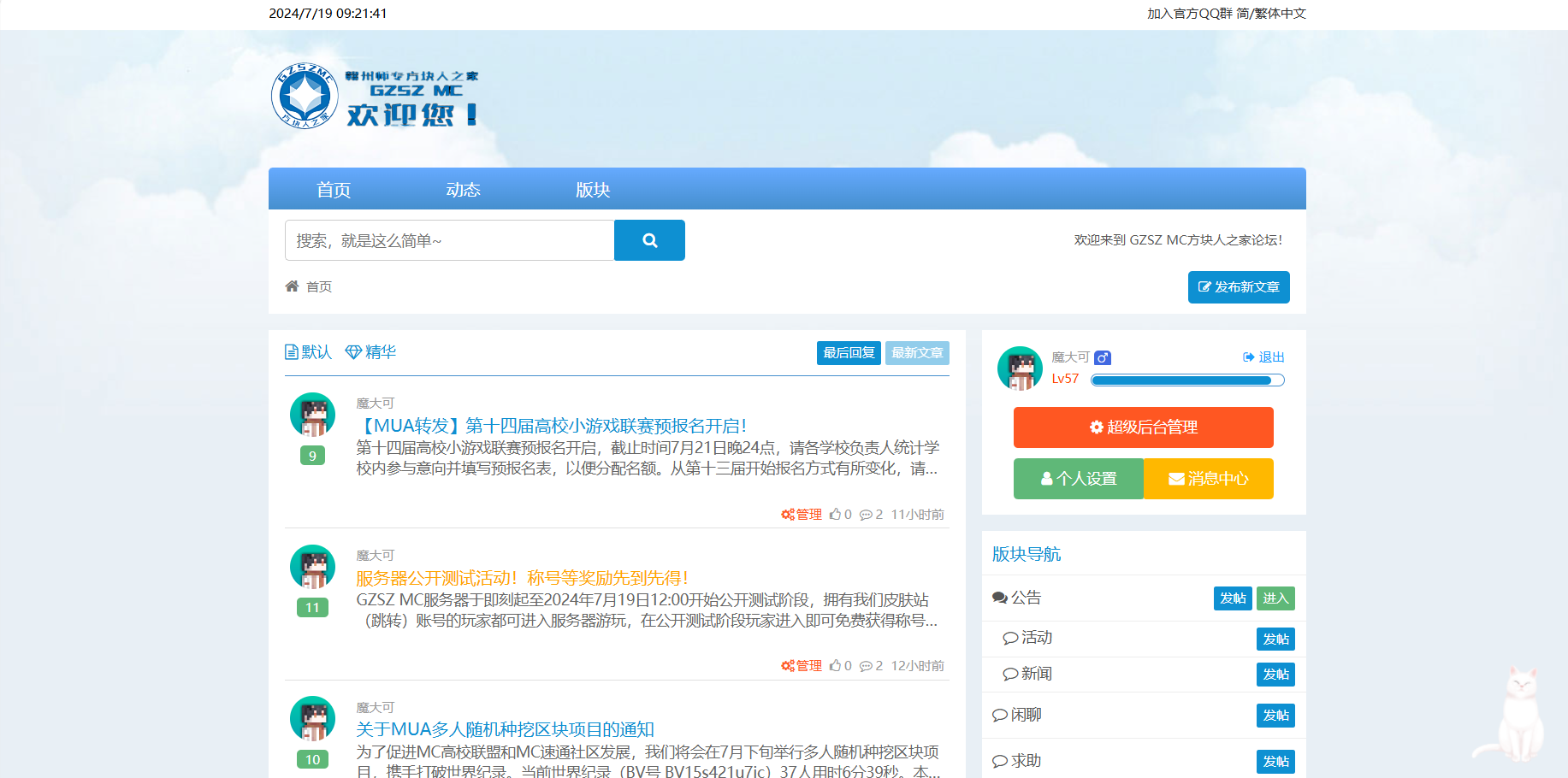Sort posts by 最后回复
The height and width of the screenshot is (778, 1568).
(848, 353)
